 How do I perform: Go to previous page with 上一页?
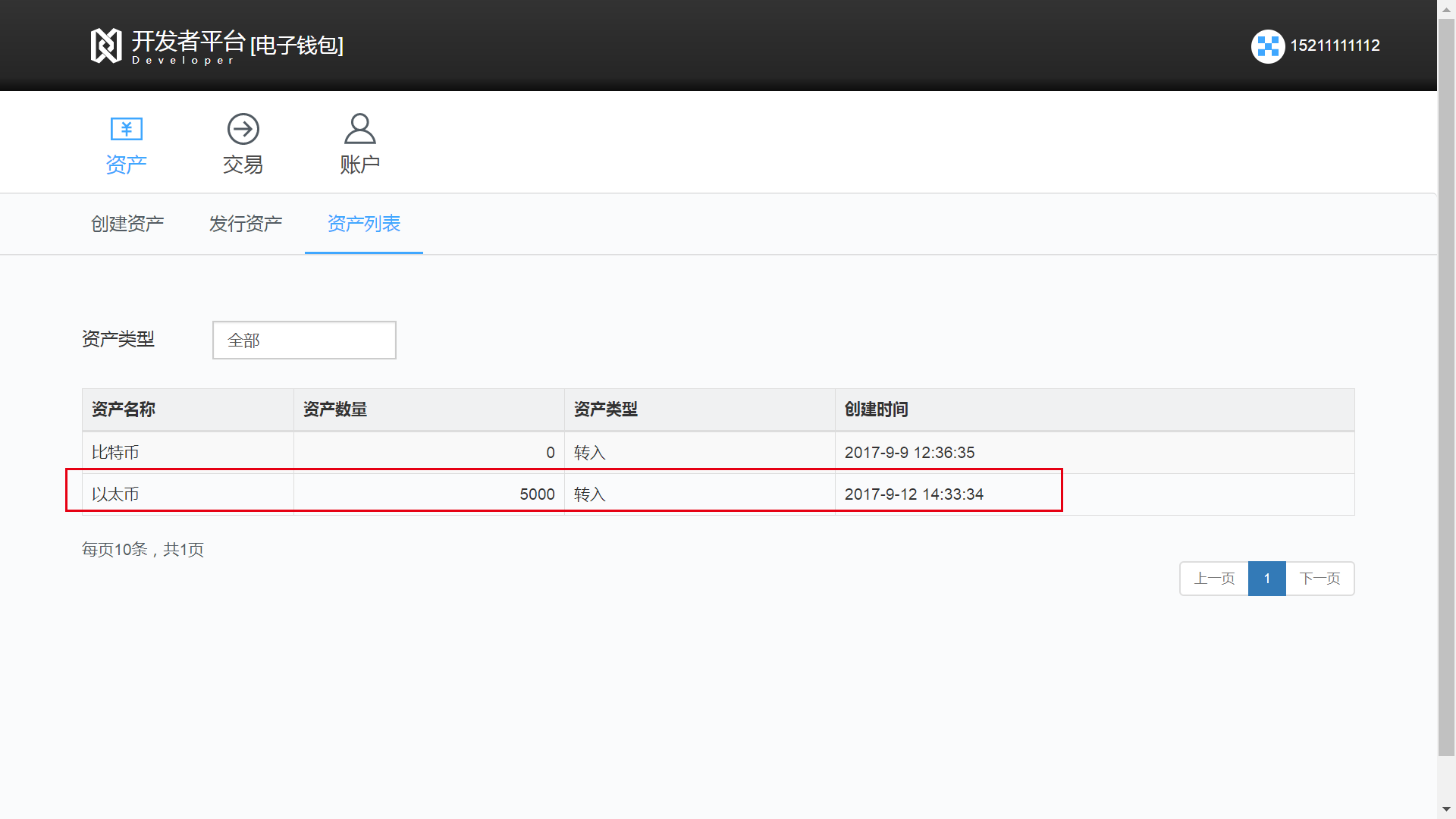coord(1214,579)
